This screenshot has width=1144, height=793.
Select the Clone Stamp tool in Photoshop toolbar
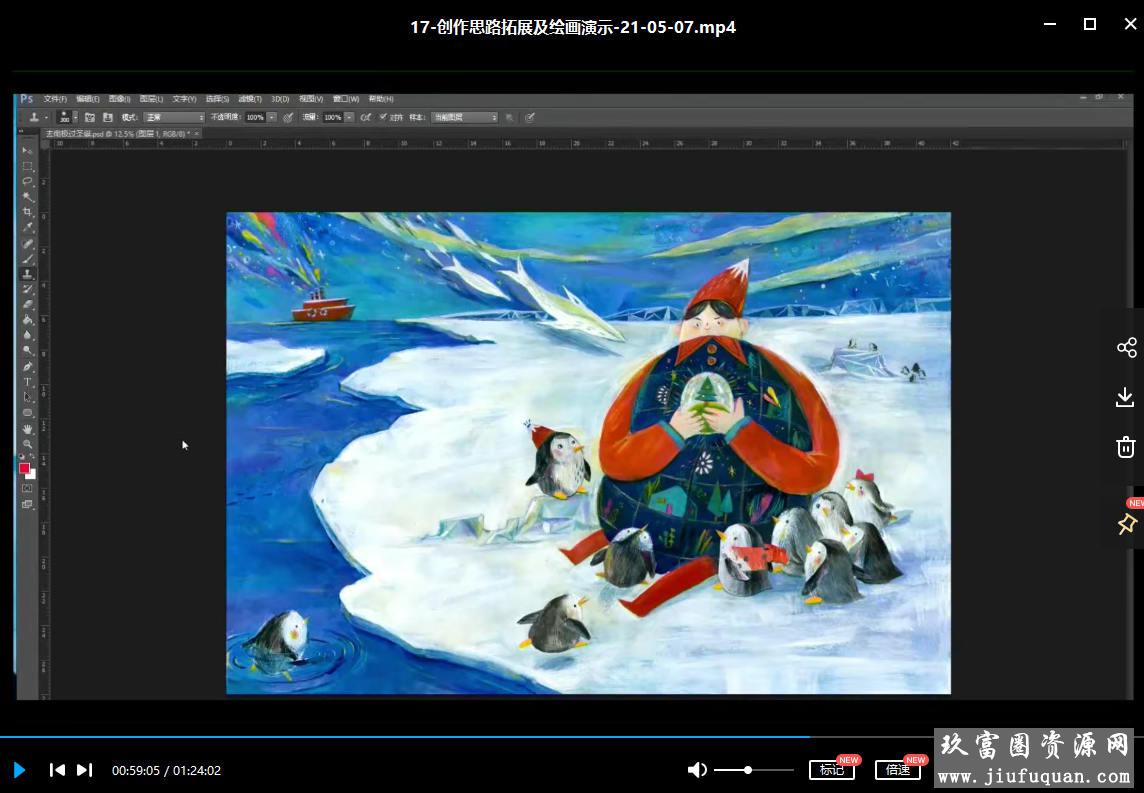tap(28, 274)
